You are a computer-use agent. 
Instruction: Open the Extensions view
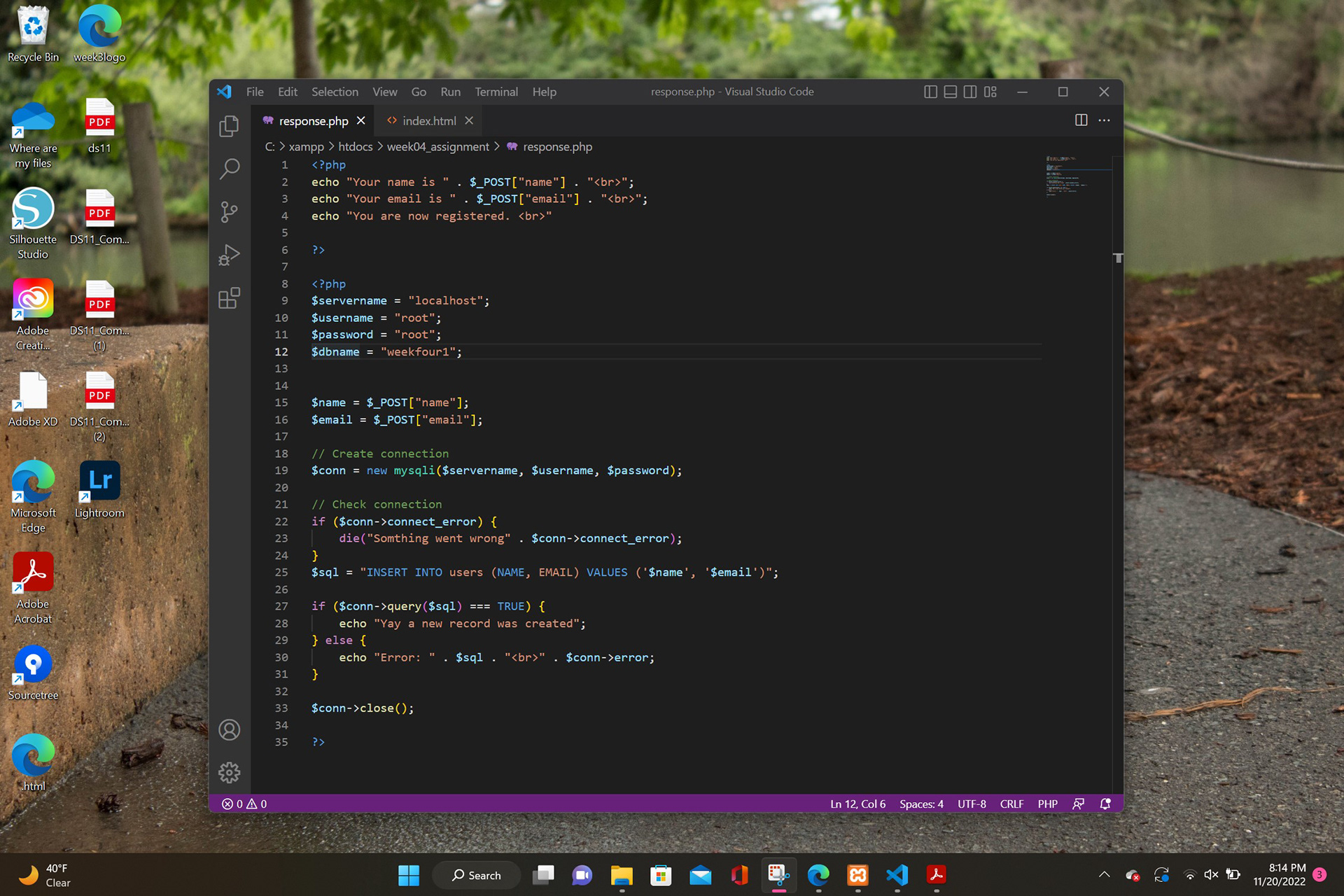pos(229,298)
